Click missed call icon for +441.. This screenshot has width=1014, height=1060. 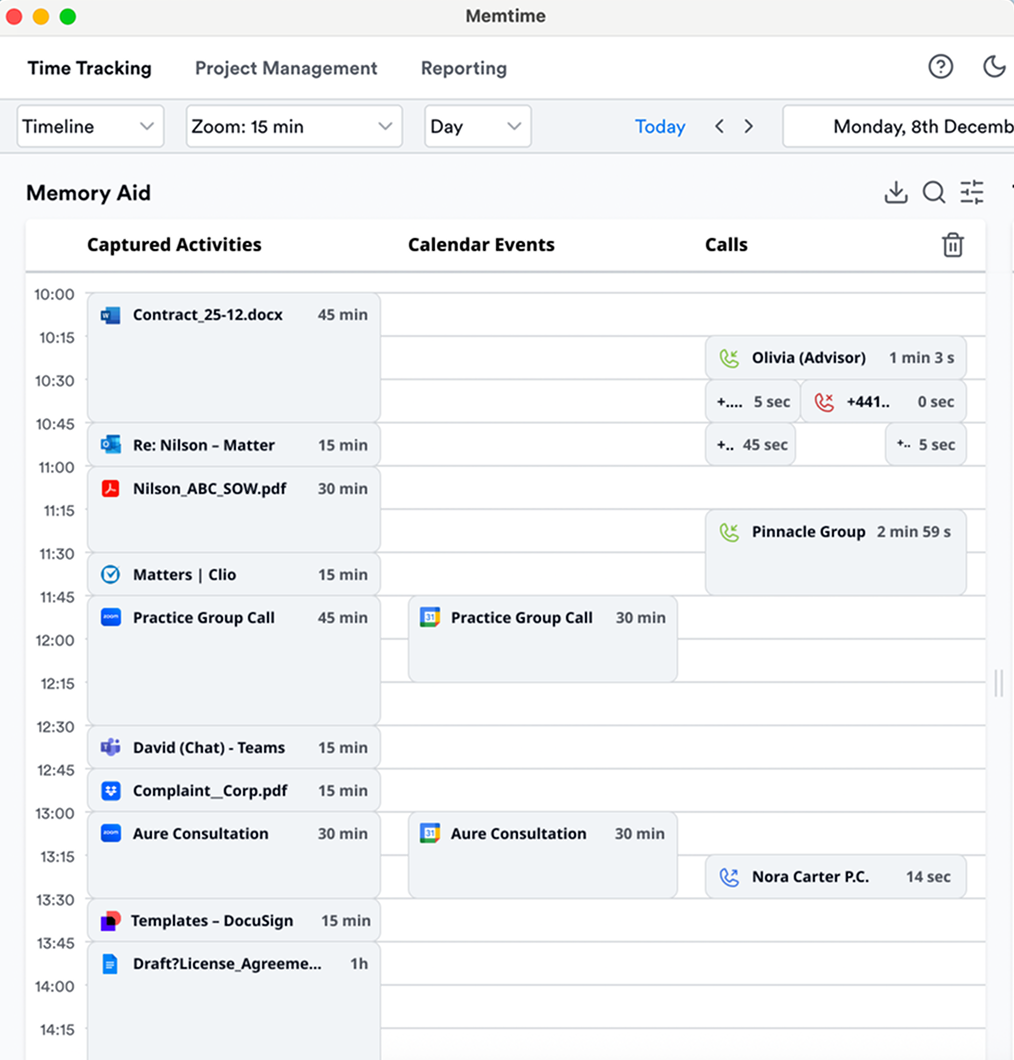click(x=824, y=402)
